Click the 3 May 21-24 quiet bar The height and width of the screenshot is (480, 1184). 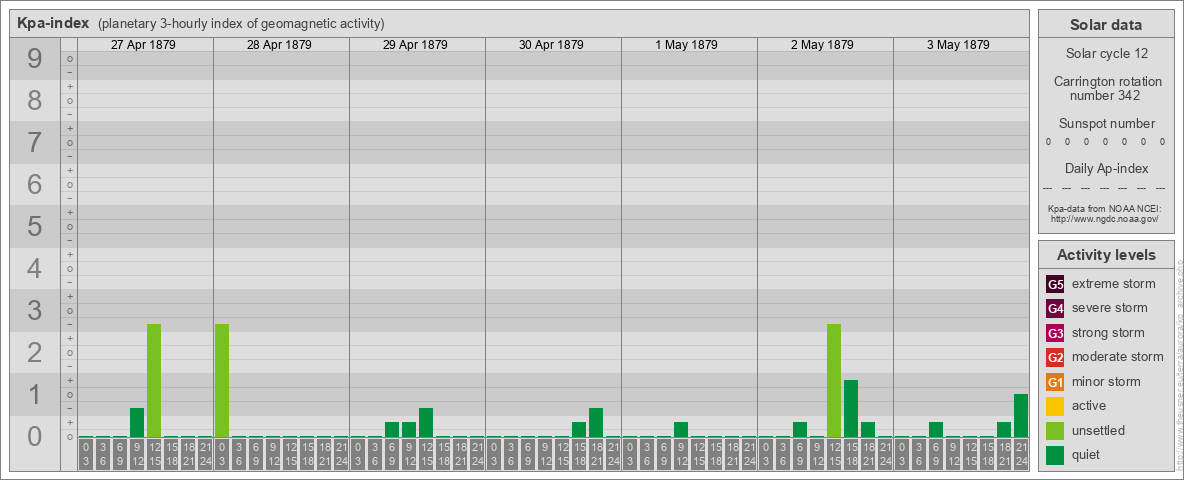(1021, 416)
